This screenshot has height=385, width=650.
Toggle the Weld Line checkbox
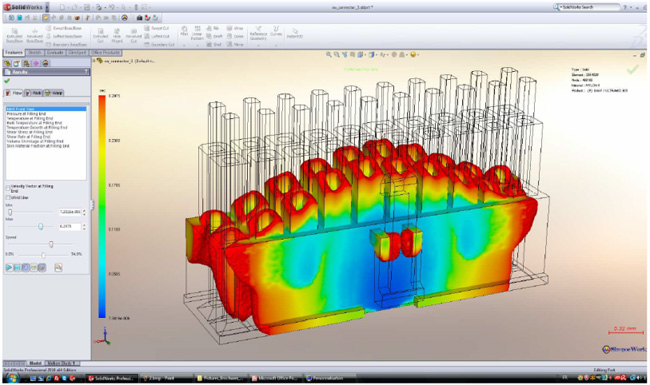[8, 198]
